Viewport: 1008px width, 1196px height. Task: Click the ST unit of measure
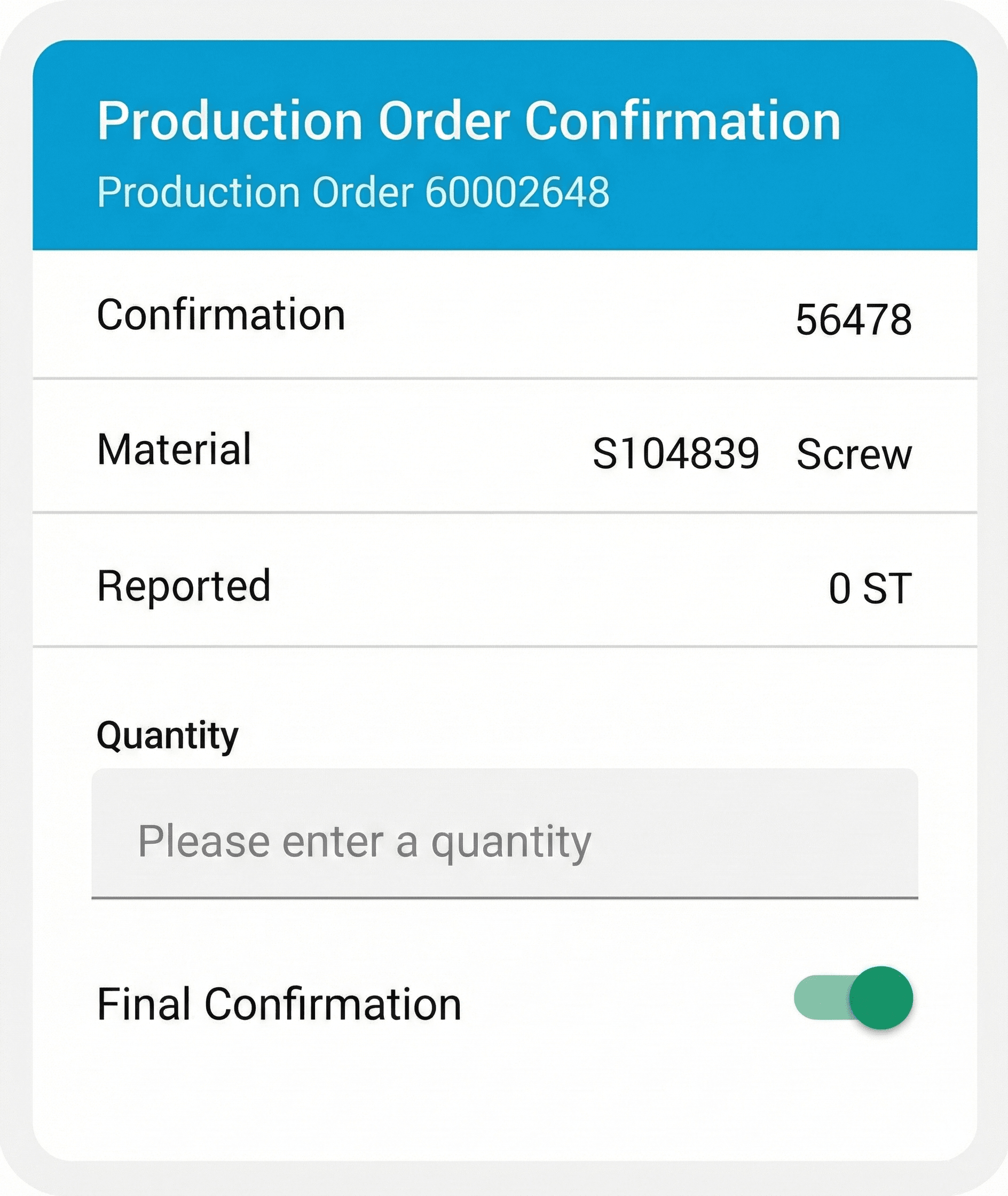pyautogui.click(x=887, y=588)
